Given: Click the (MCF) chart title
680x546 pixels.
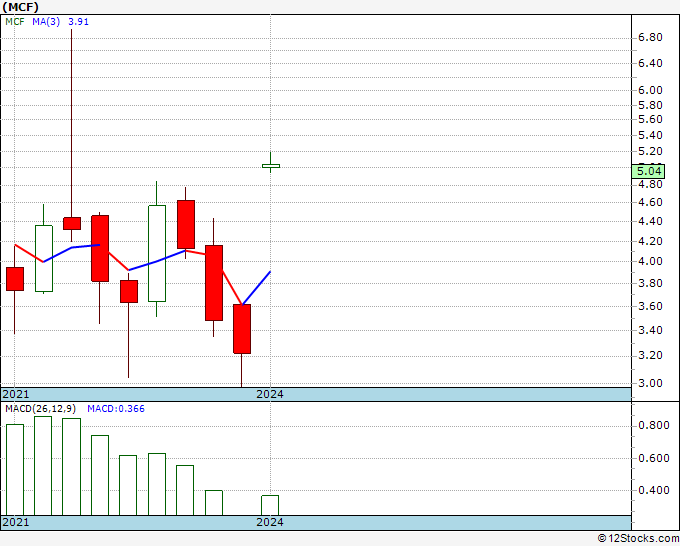Looking at the screenshot, I should click(x=20, y=7).
